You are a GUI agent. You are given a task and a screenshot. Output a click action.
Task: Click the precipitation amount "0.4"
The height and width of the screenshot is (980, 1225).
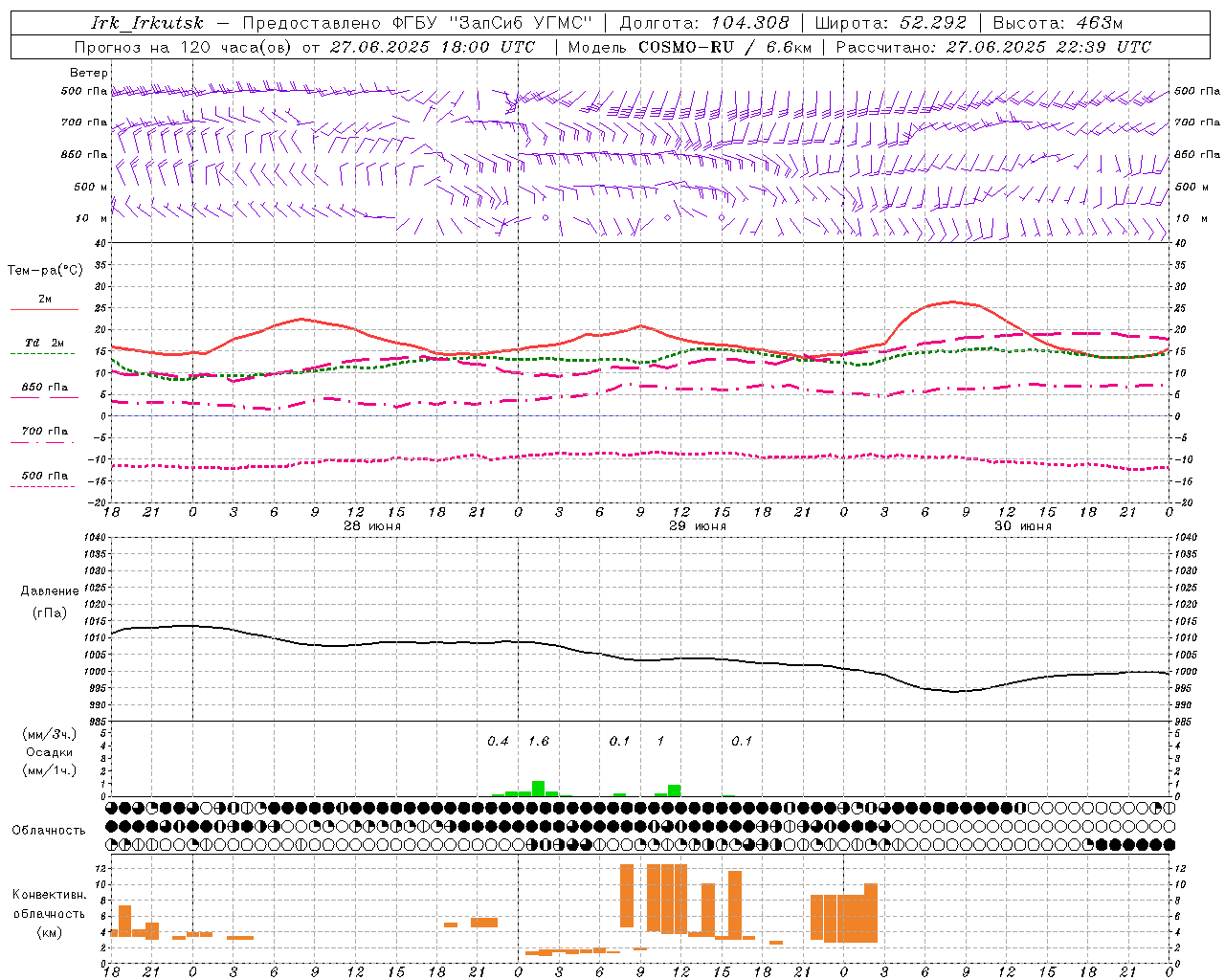tap(498, 742)
